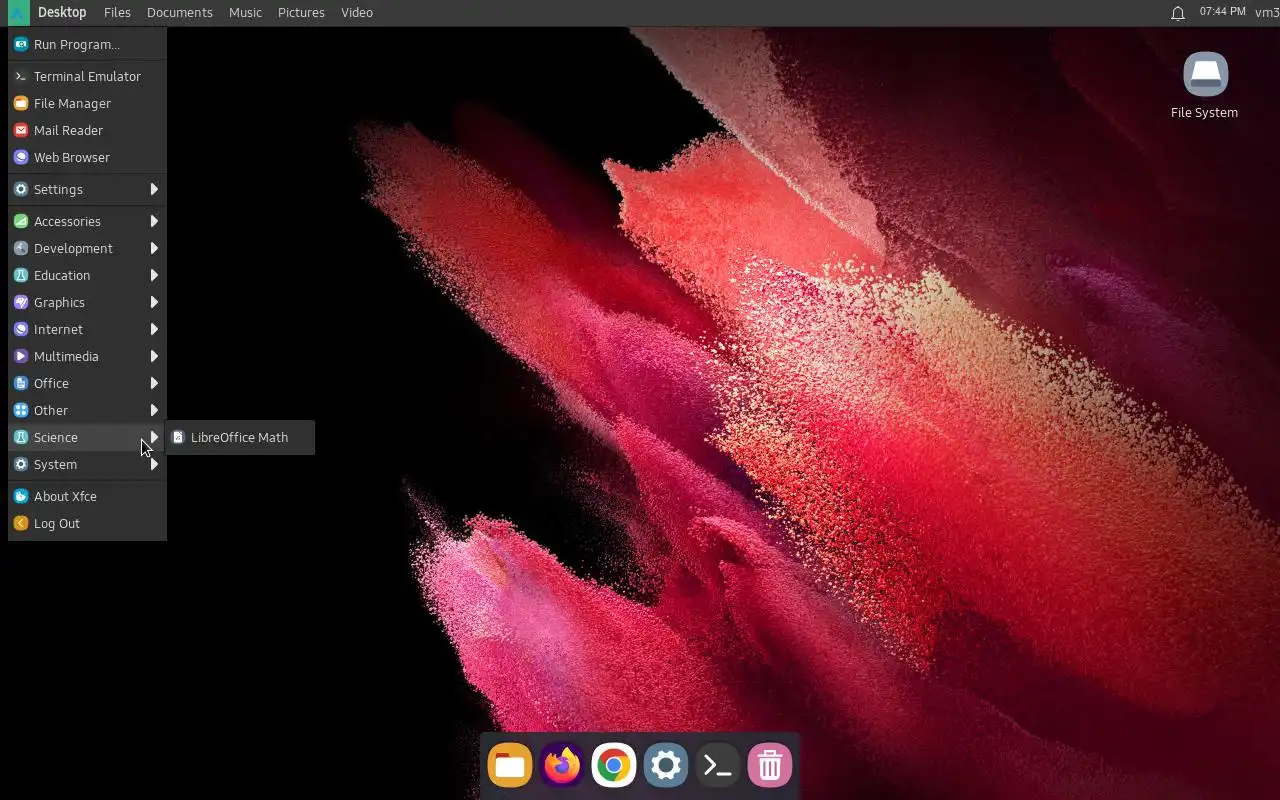
Task: Click the Graphics category icon
Action: (x=20, y=302)
